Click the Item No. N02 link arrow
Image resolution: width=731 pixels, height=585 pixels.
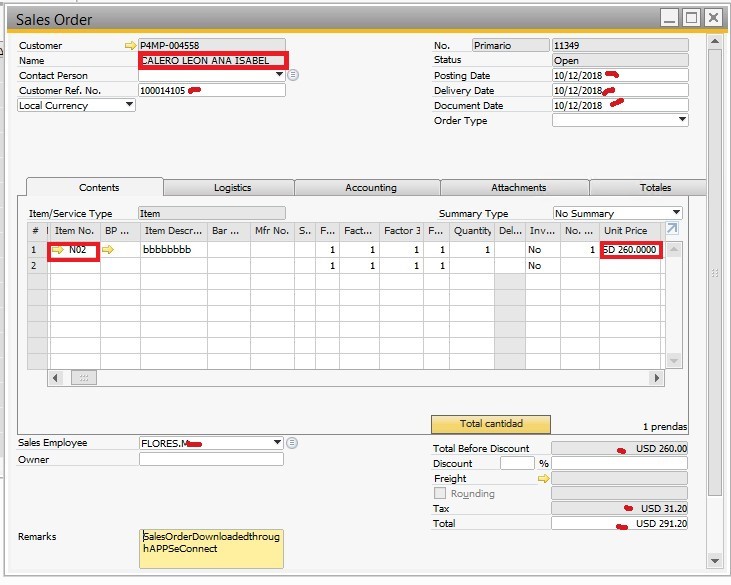click(x=58, y=250)
